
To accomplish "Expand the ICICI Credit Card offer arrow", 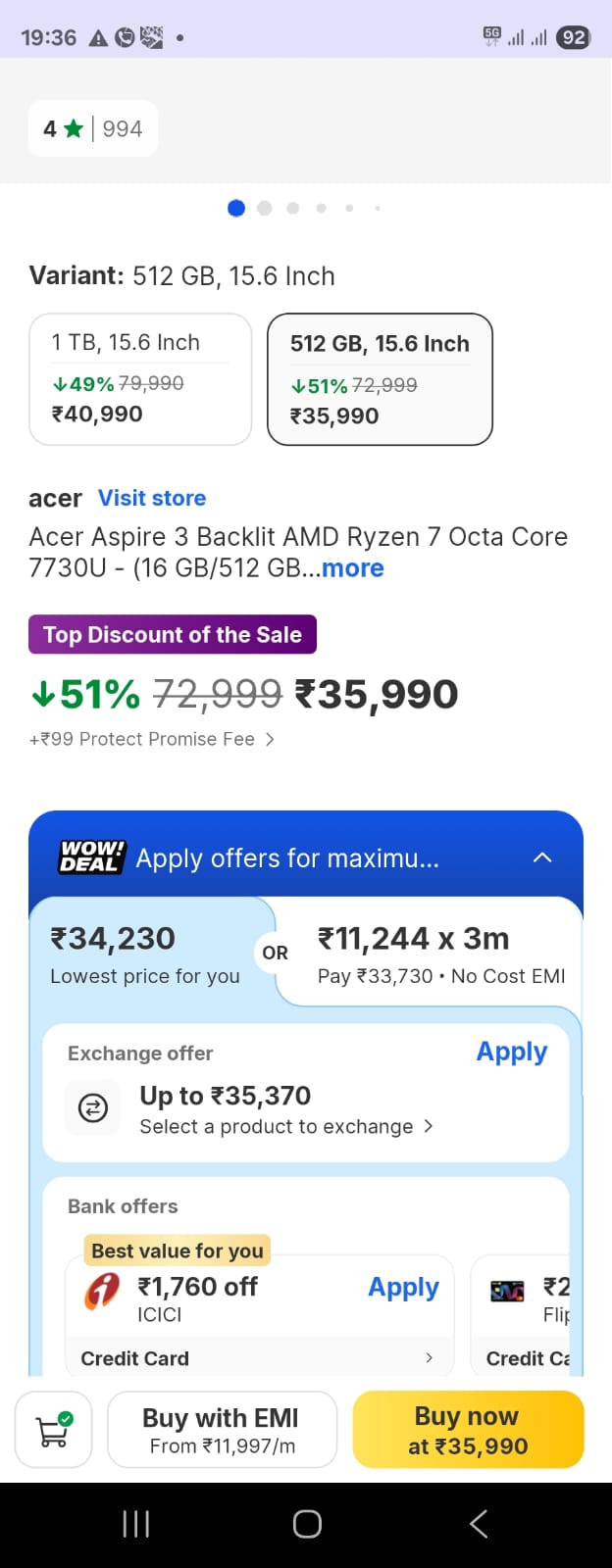I will coord(429,1358).
